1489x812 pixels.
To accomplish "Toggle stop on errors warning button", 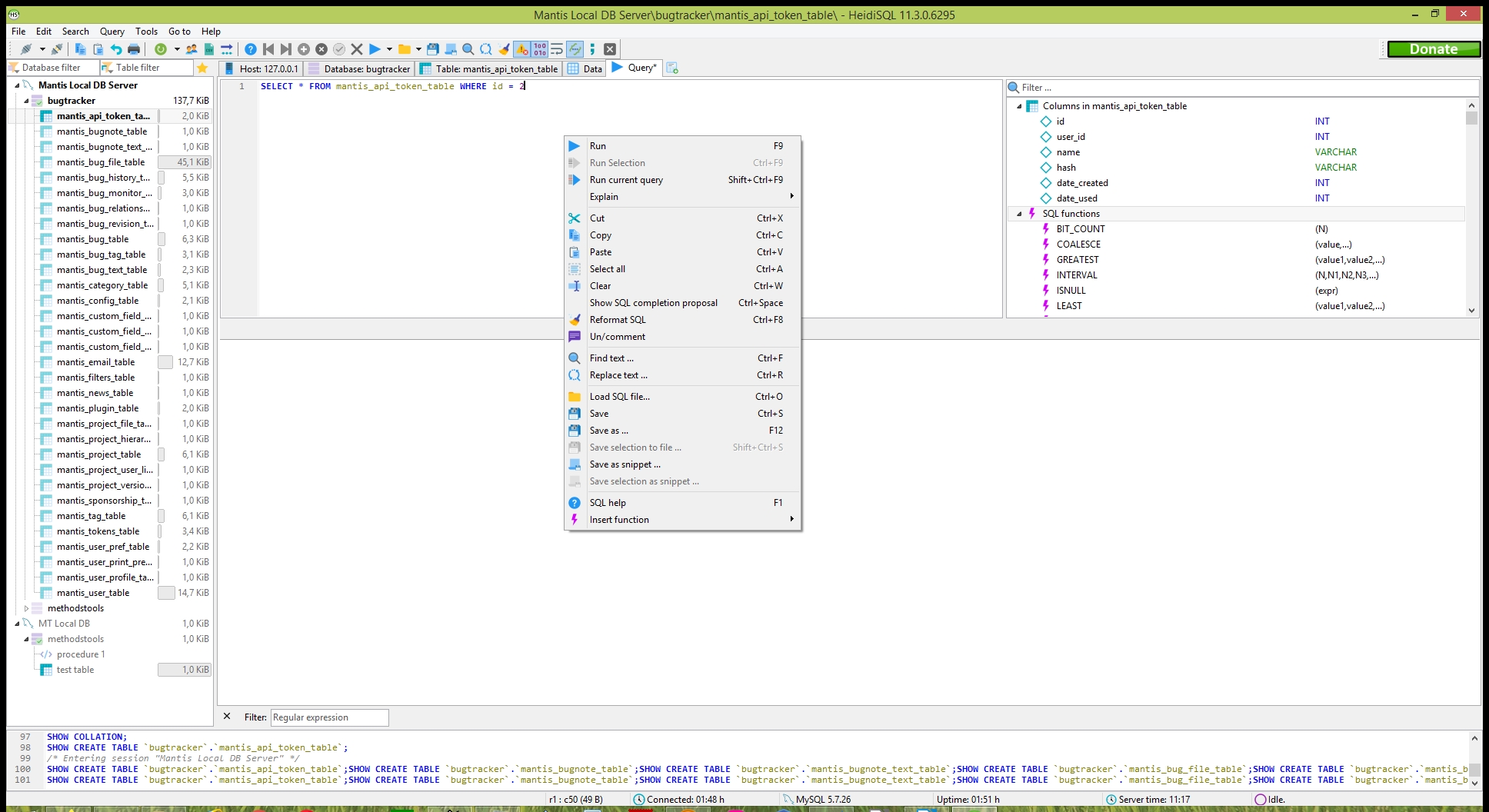I will (522, 49).
